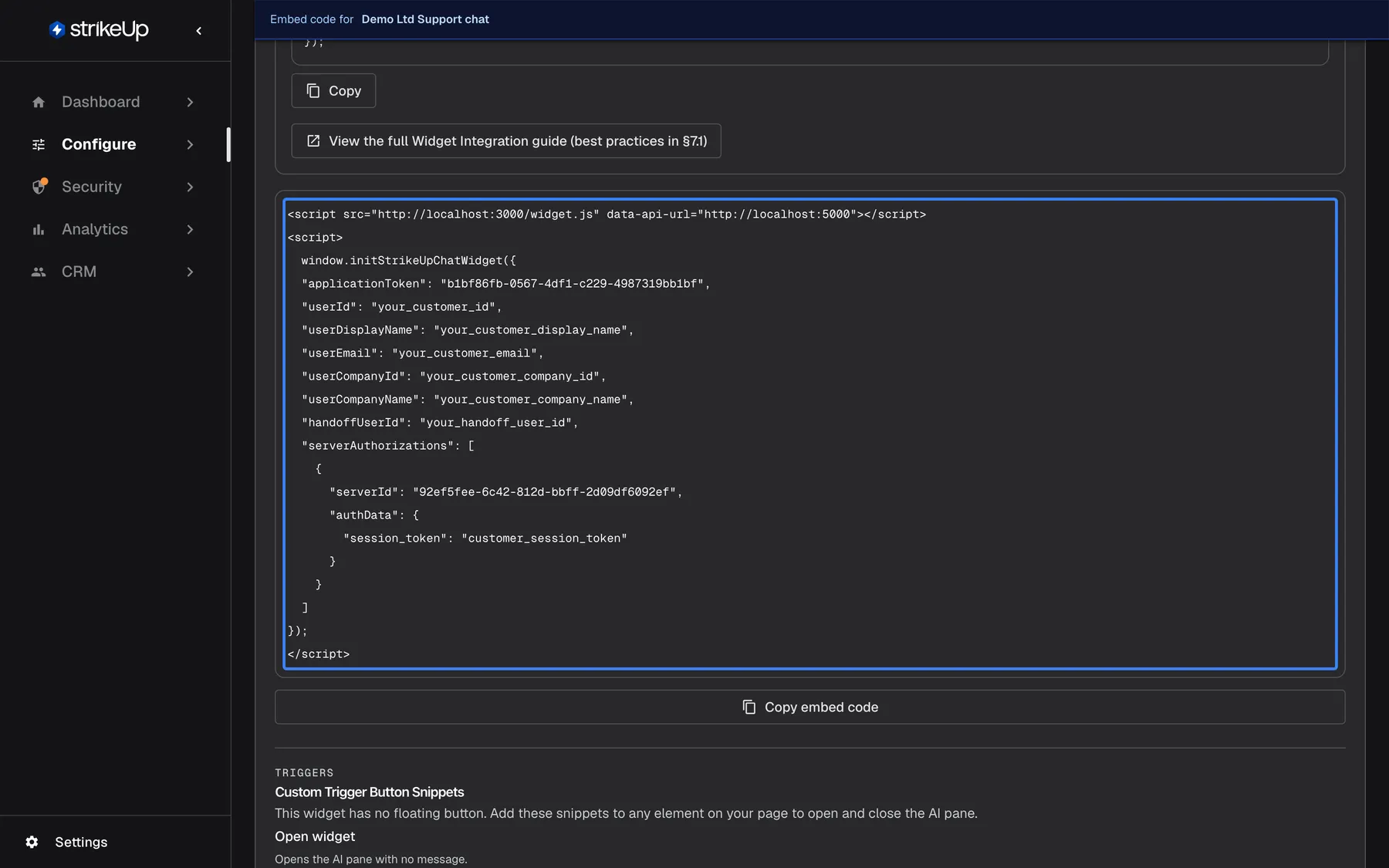Click the Security shield icon
1389x868 pixels.
tap(39, 187)
